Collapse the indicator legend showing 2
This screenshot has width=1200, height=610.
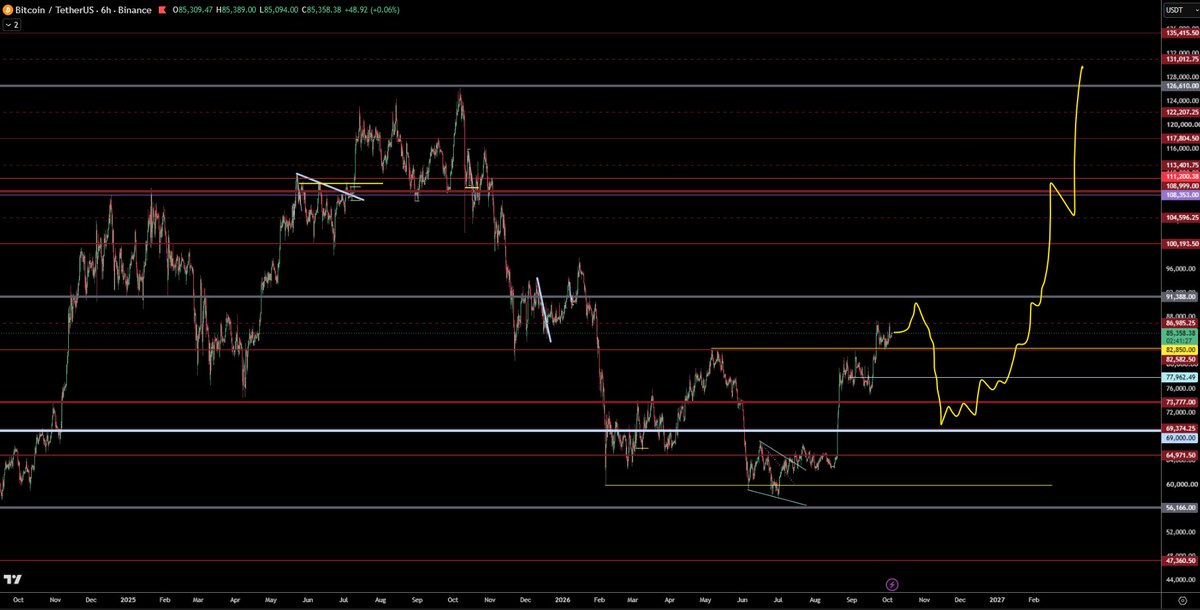12,24
